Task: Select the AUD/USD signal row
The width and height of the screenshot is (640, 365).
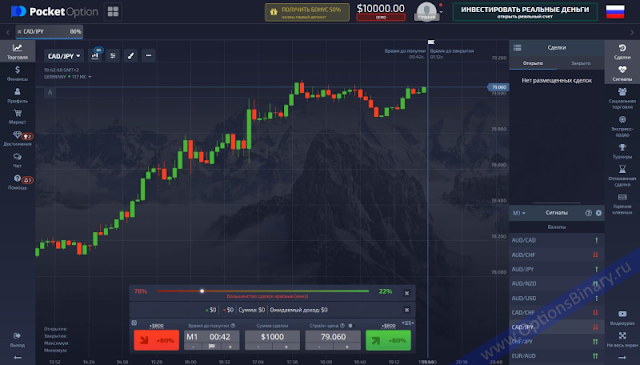Action: coord(556,298)
